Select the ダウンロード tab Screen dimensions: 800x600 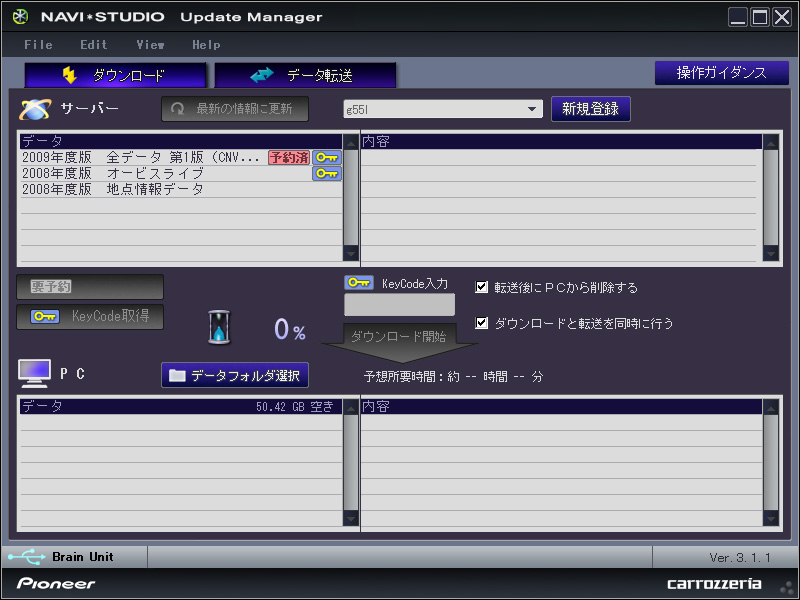point(115,75)
